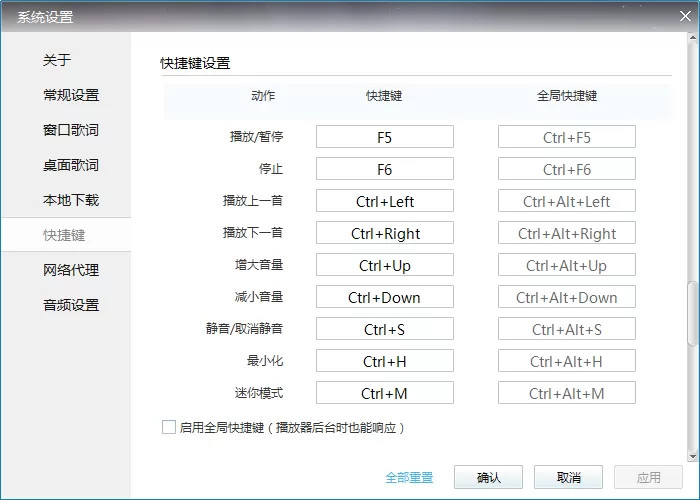Click the 快捷键设置 section heading
700x500 pixels.
tap(195, 63)
